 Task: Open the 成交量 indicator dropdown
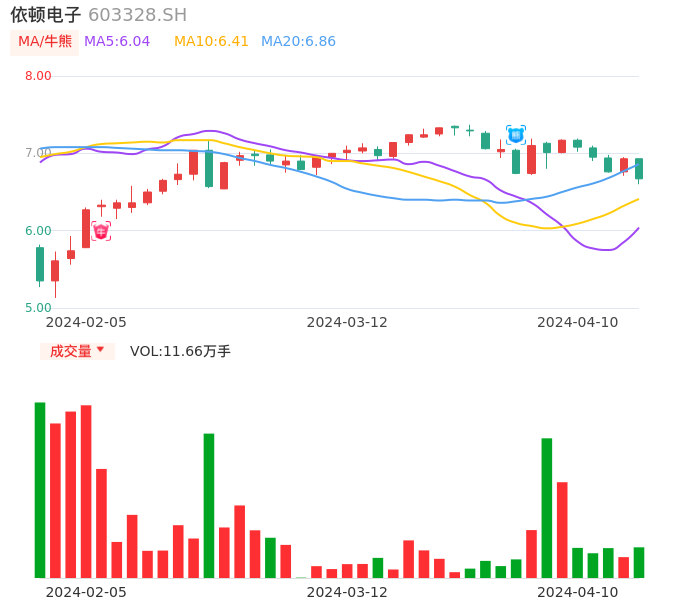77,351
